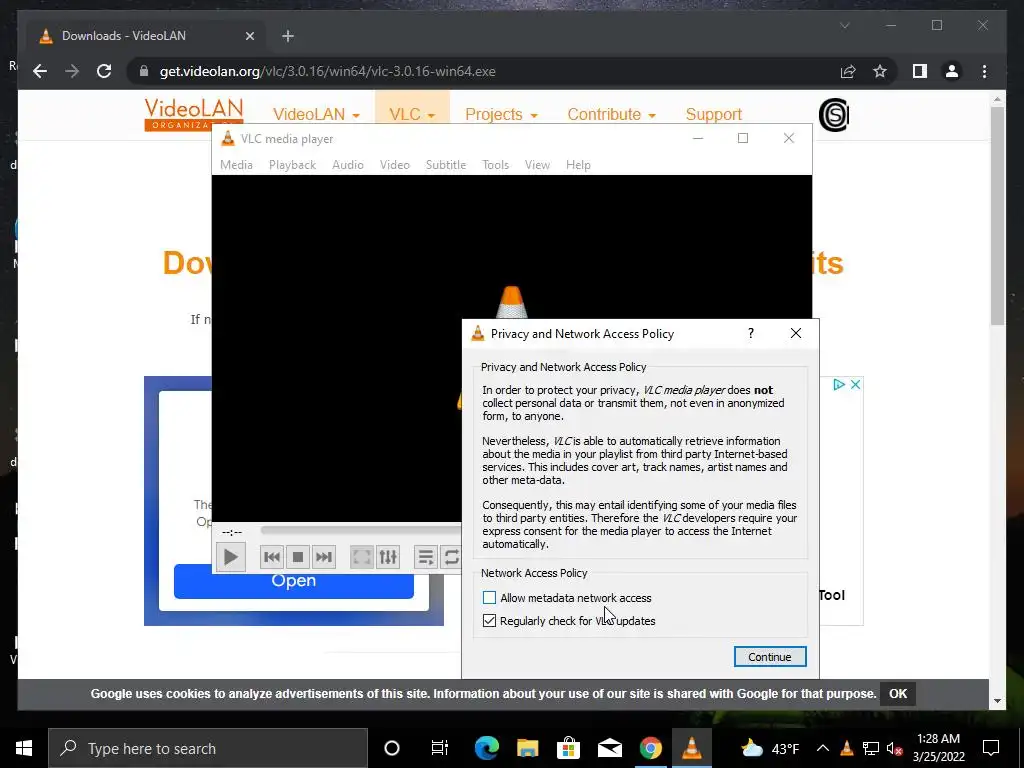
Task: Expand the VLC dropdown on website
Action: point(412,114)
